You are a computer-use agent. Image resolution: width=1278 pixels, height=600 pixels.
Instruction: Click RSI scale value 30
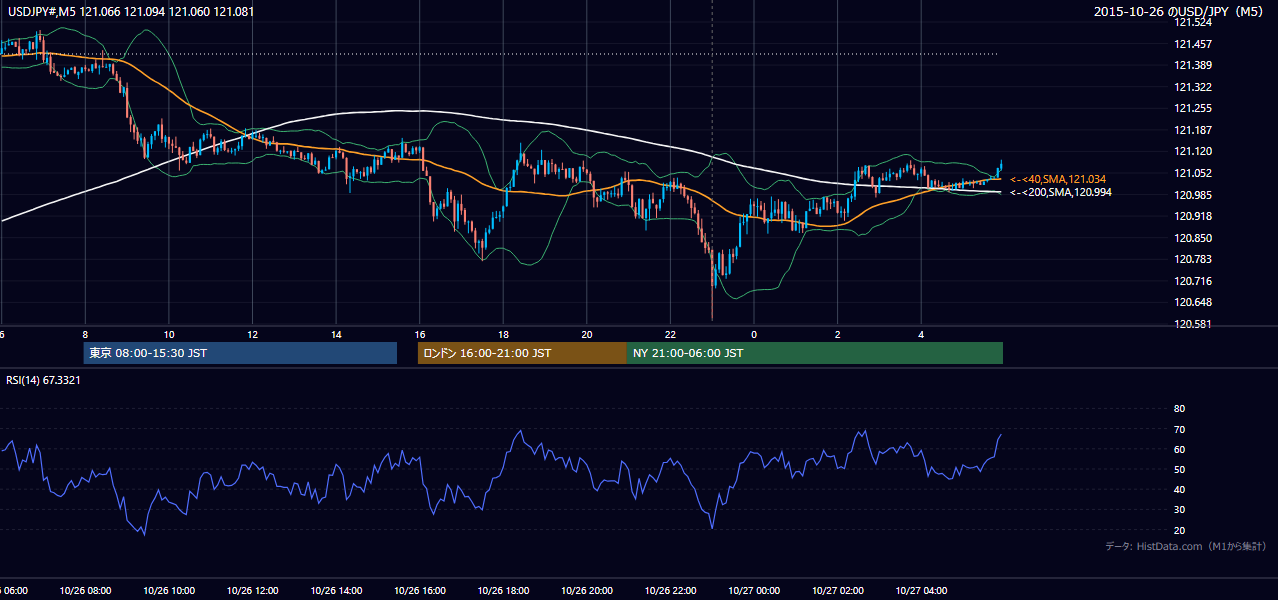tap(1179, 509)
